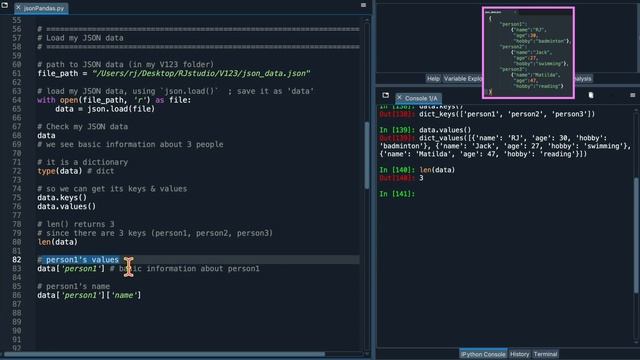Switch to the Variable Explorer tab
This screenshot has height=360, width=640.
463,78
